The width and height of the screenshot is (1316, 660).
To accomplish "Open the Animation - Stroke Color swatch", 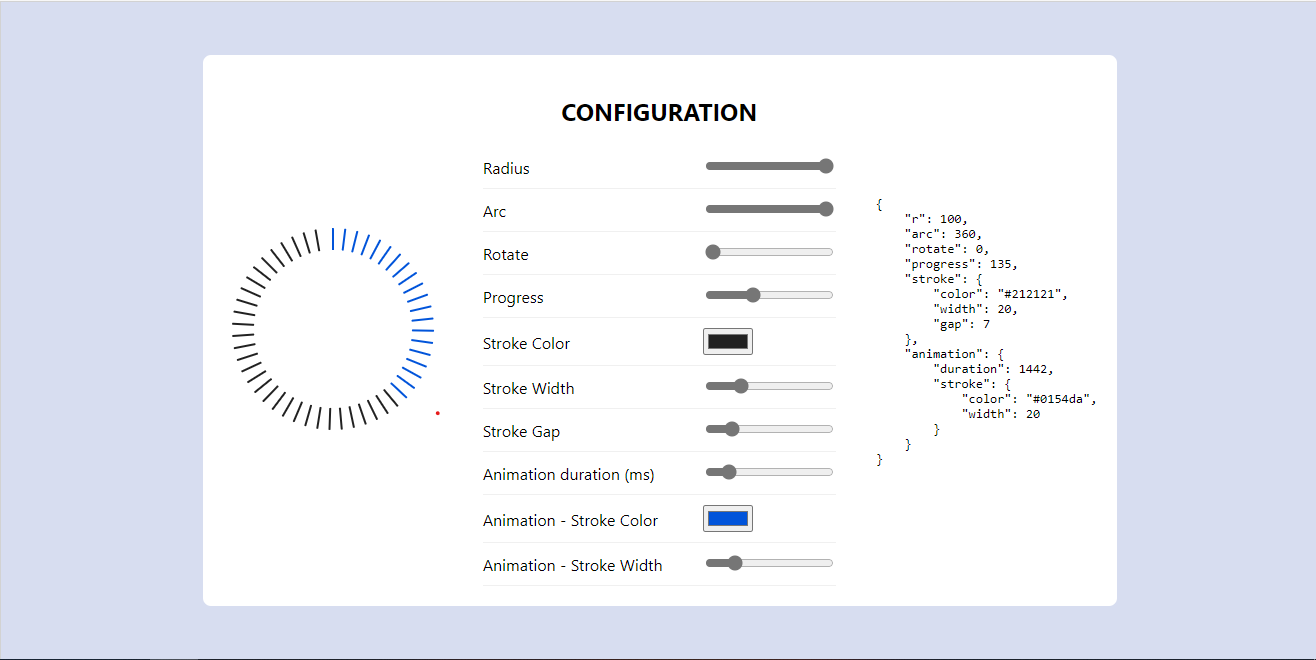I will click(x=728, y=518).
